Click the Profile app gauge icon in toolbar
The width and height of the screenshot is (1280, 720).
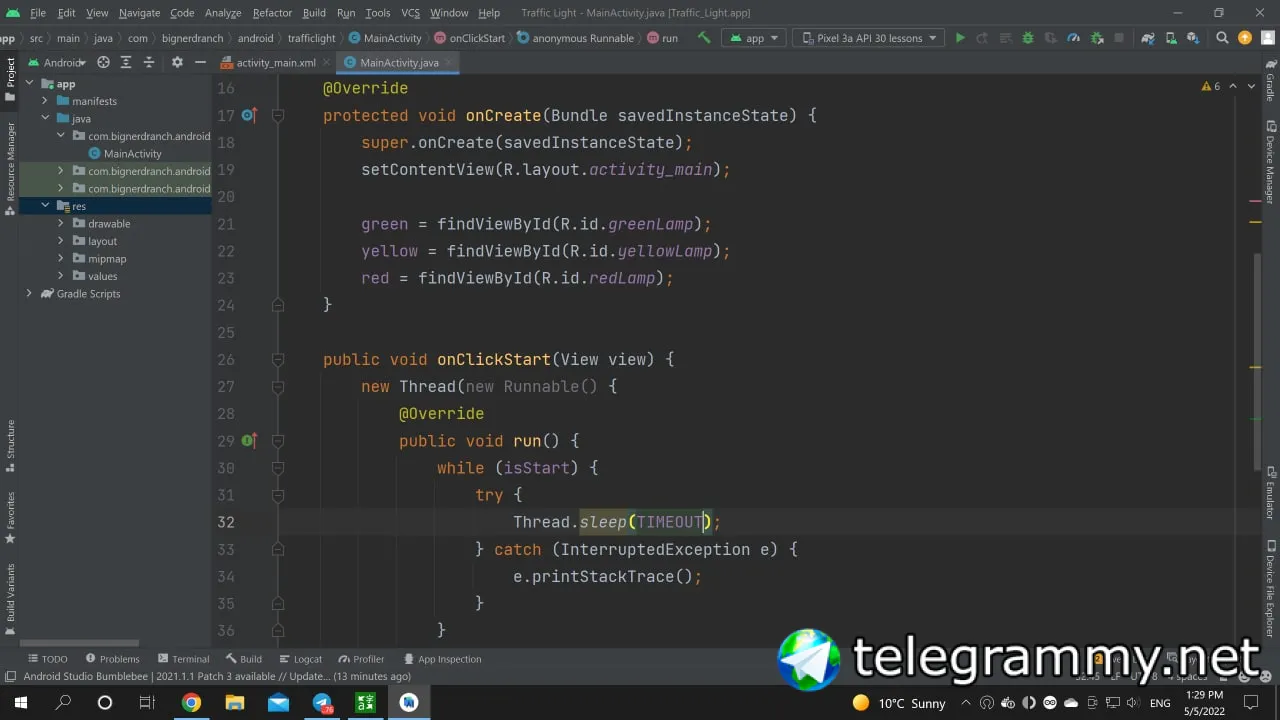(x=1074, y=38)
